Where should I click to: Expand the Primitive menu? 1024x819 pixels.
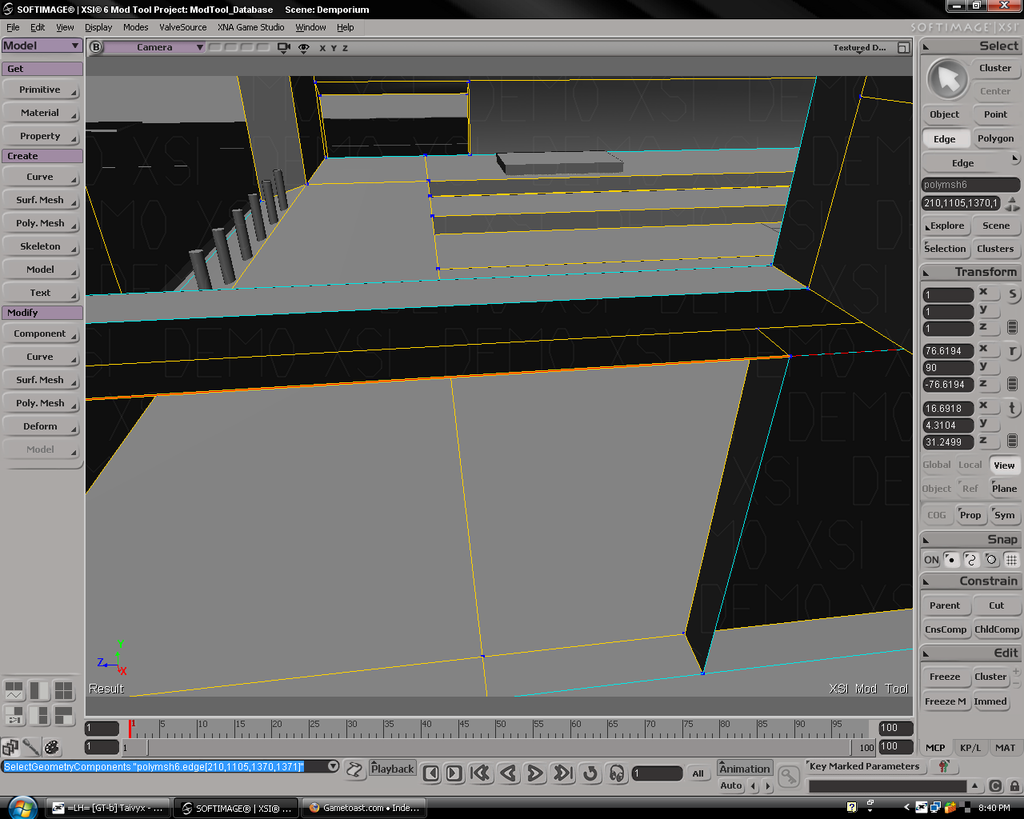(x=41, y=89)
